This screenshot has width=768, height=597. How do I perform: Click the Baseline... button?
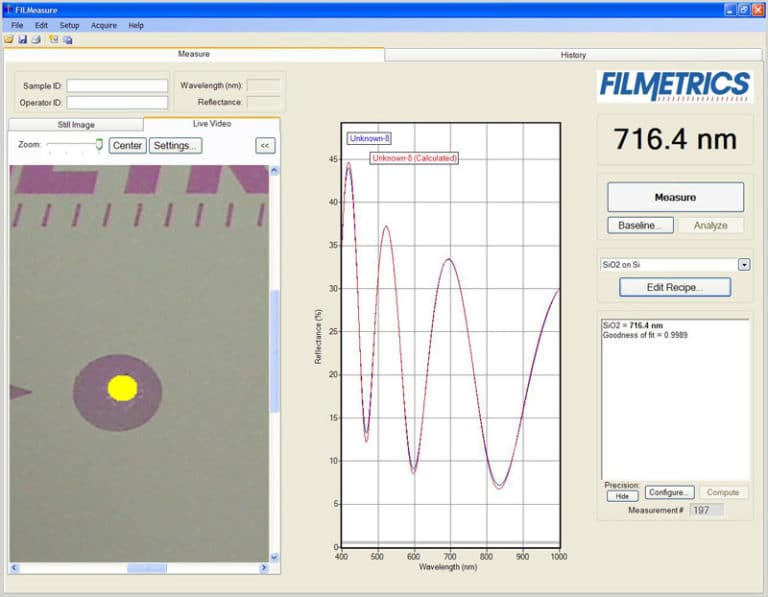(639, 225)
